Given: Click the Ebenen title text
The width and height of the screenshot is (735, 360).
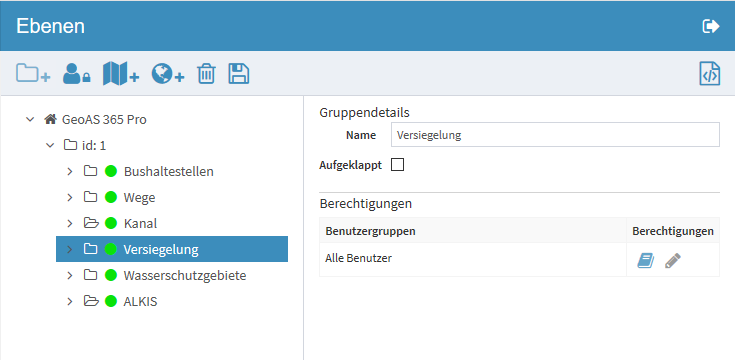Looking at the screenshot, I should coord(50,26).
